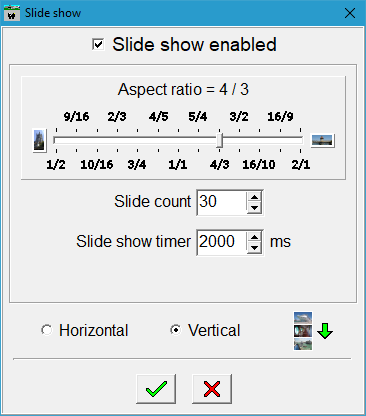This screenshot has height=416, width=366.
Task: Increase Slide count with up arrow
Action: click(254, 197)
